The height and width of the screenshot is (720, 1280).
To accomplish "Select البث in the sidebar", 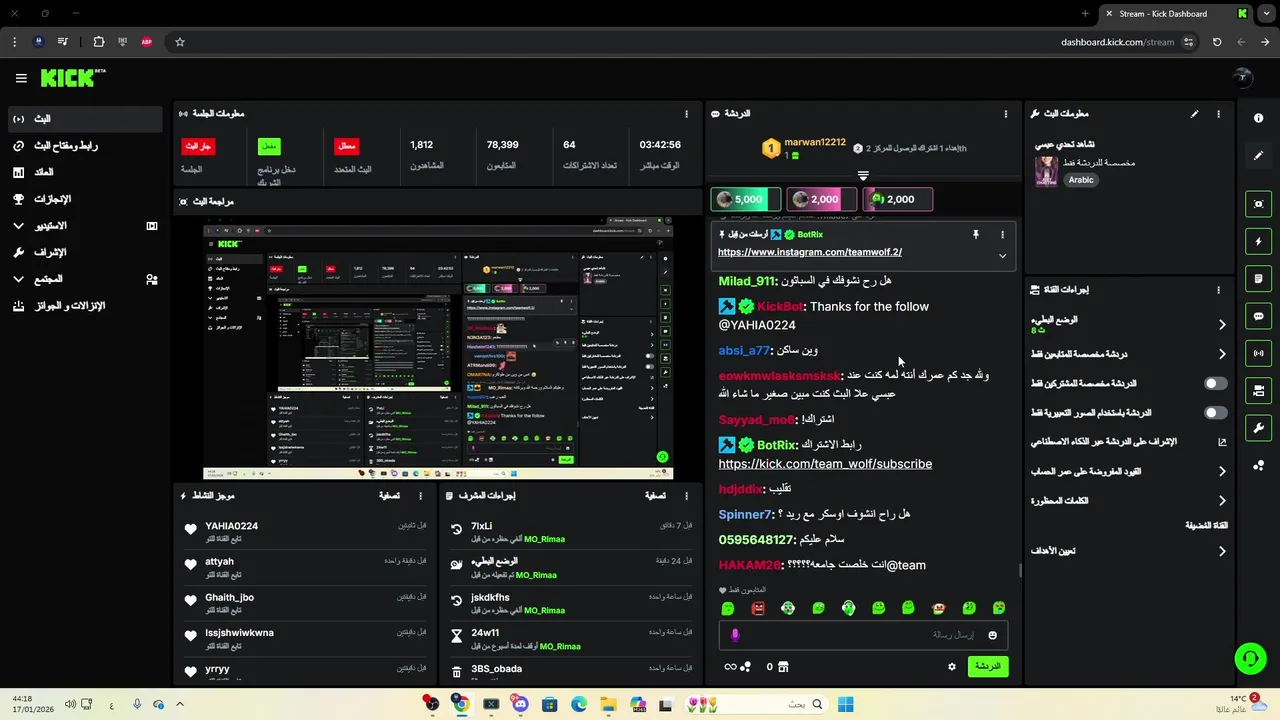I will [85, 119].
